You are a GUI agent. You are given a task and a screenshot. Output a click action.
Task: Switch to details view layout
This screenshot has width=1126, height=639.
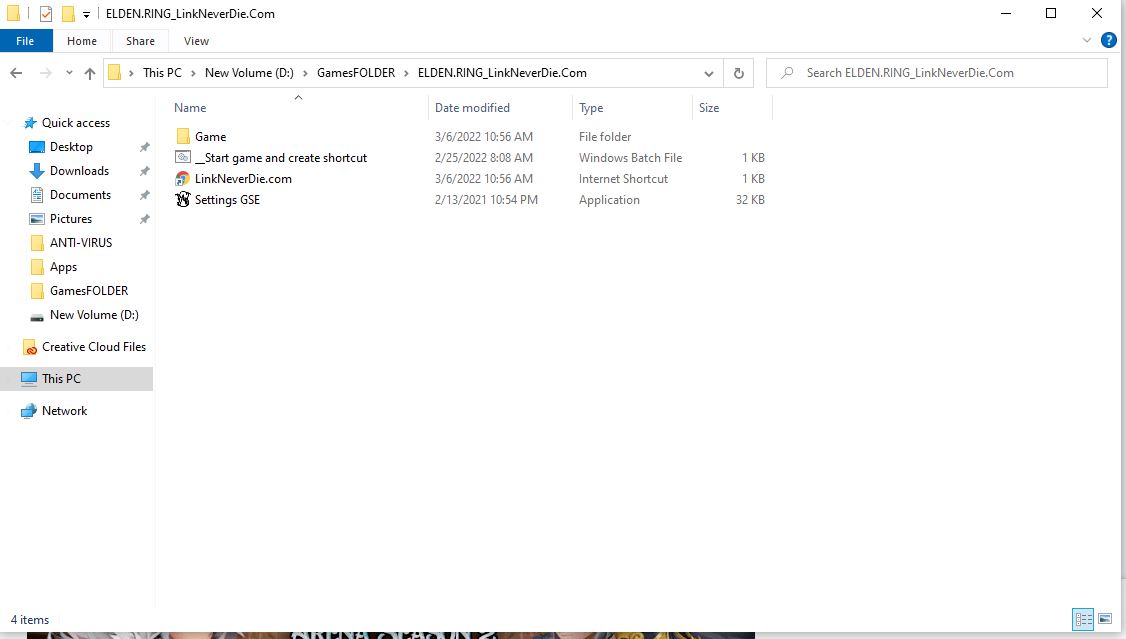click(x=1083, y=620)
